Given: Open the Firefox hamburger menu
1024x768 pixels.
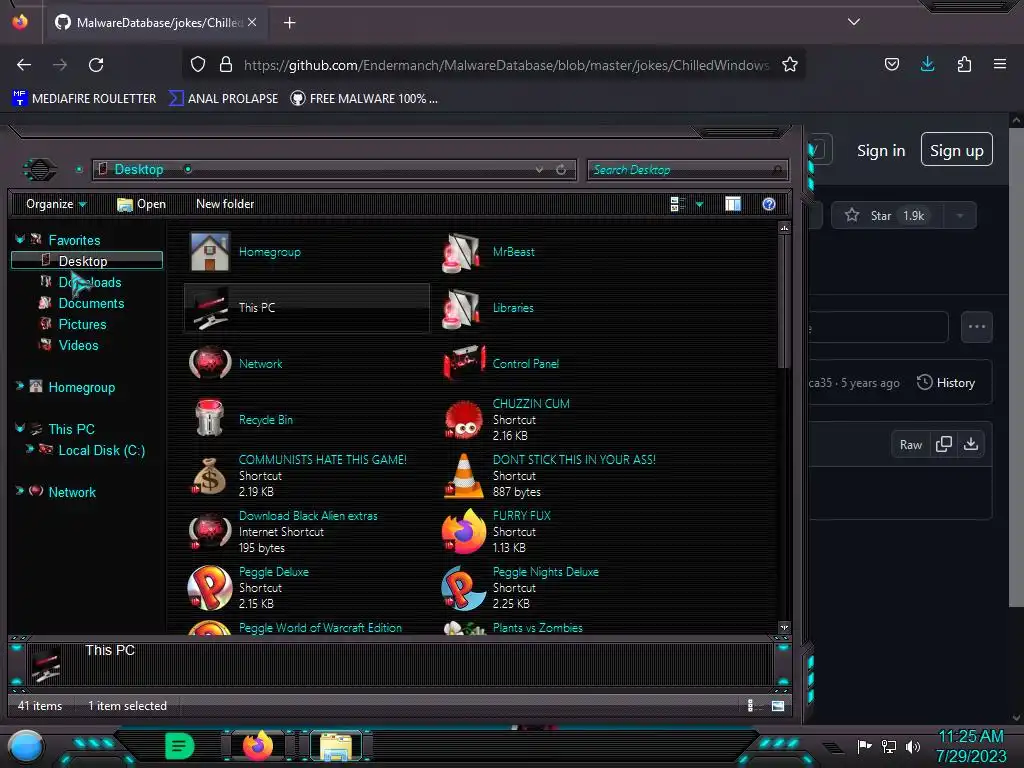Looking at the screenshot, I should click(999, 64).
